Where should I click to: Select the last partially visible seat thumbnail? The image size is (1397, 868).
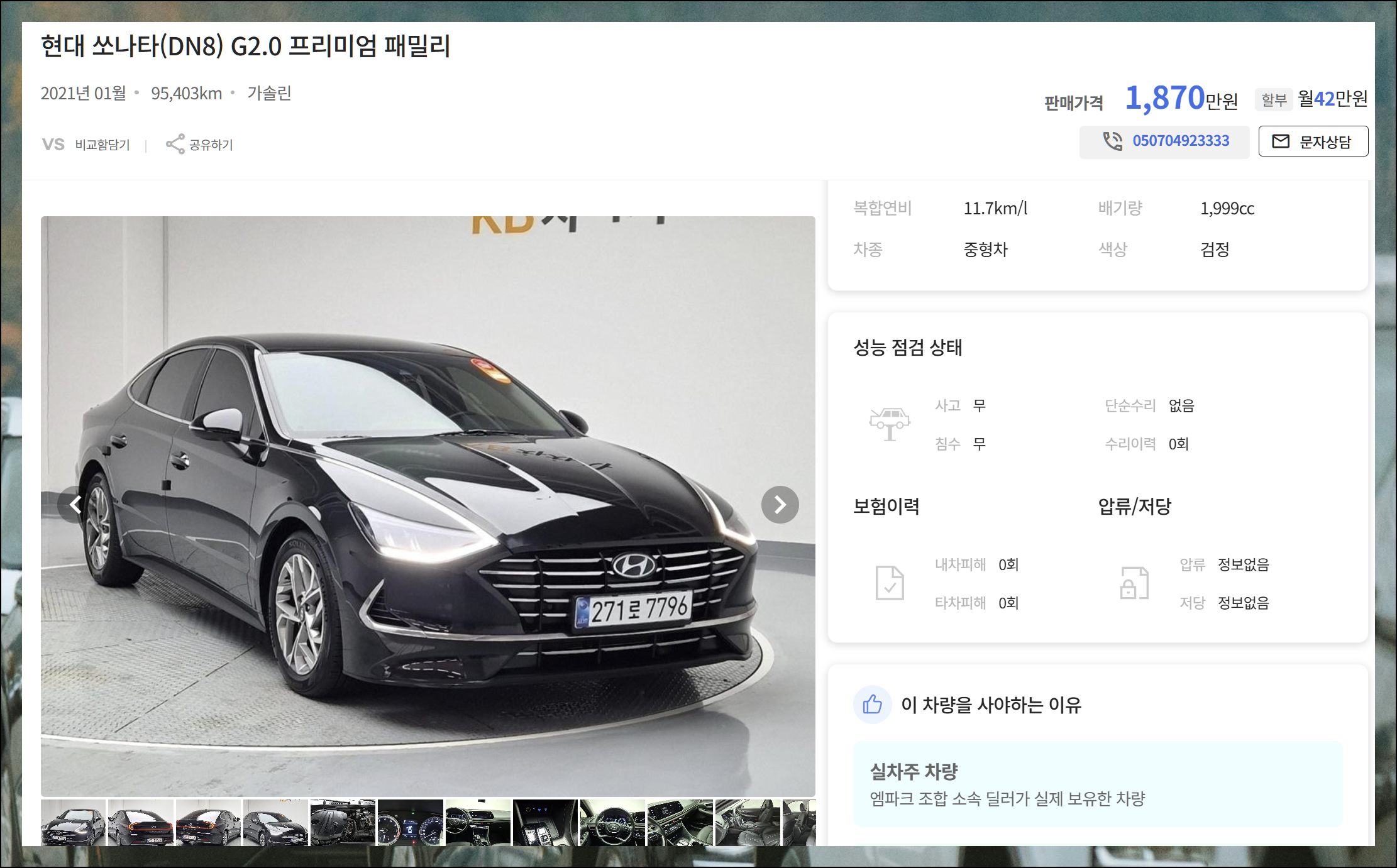[799, 823]
